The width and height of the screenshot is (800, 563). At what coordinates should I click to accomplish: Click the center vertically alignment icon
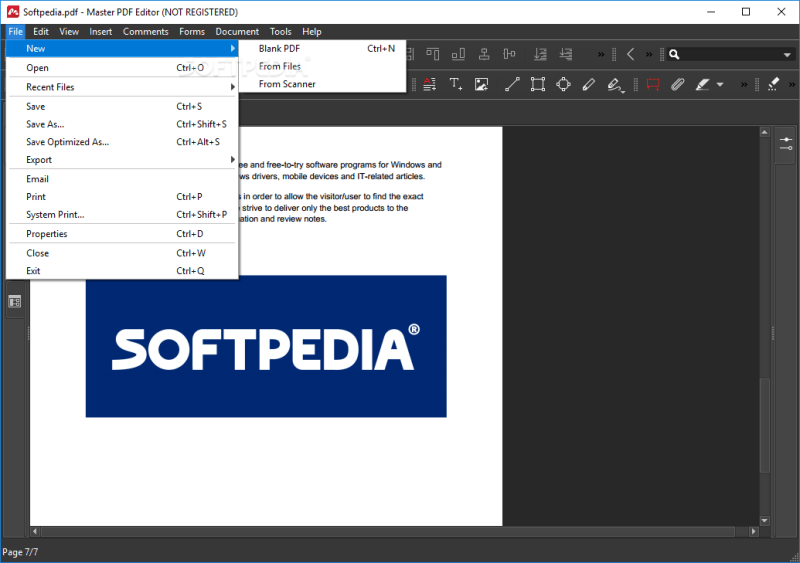[484, 54]
